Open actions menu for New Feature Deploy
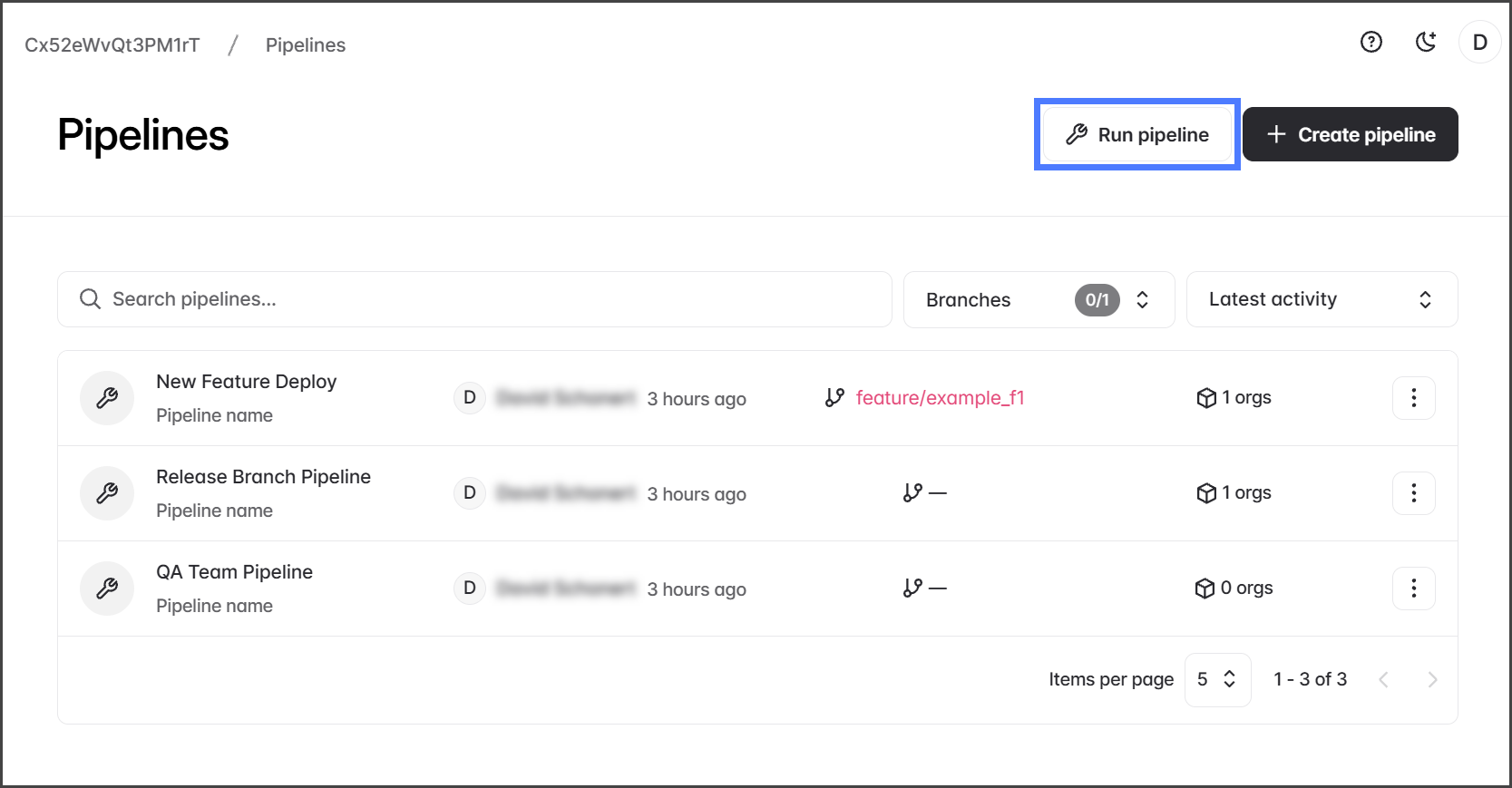The image size is (1512, 788). 1413,398
